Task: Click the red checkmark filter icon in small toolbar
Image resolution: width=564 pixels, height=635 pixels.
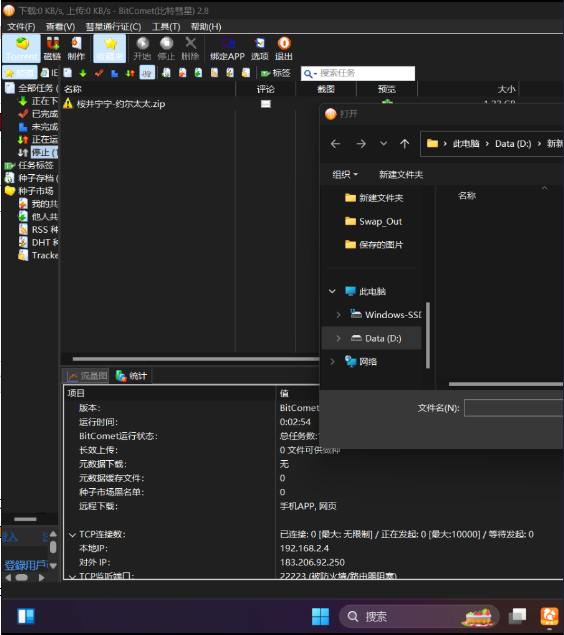Action: tap(99, 73)
